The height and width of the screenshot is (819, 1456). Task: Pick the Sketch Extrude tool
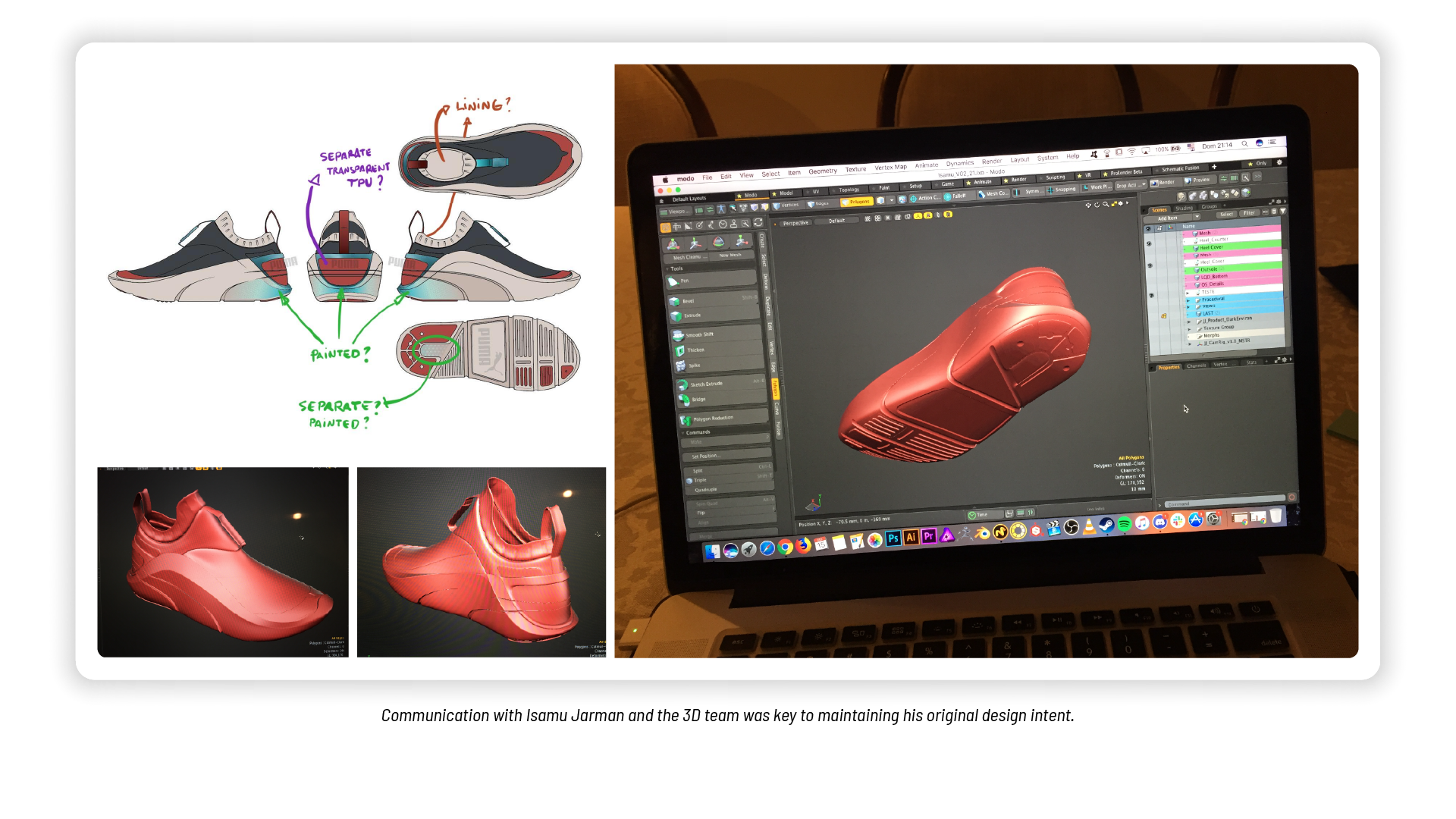click(706, 384)
